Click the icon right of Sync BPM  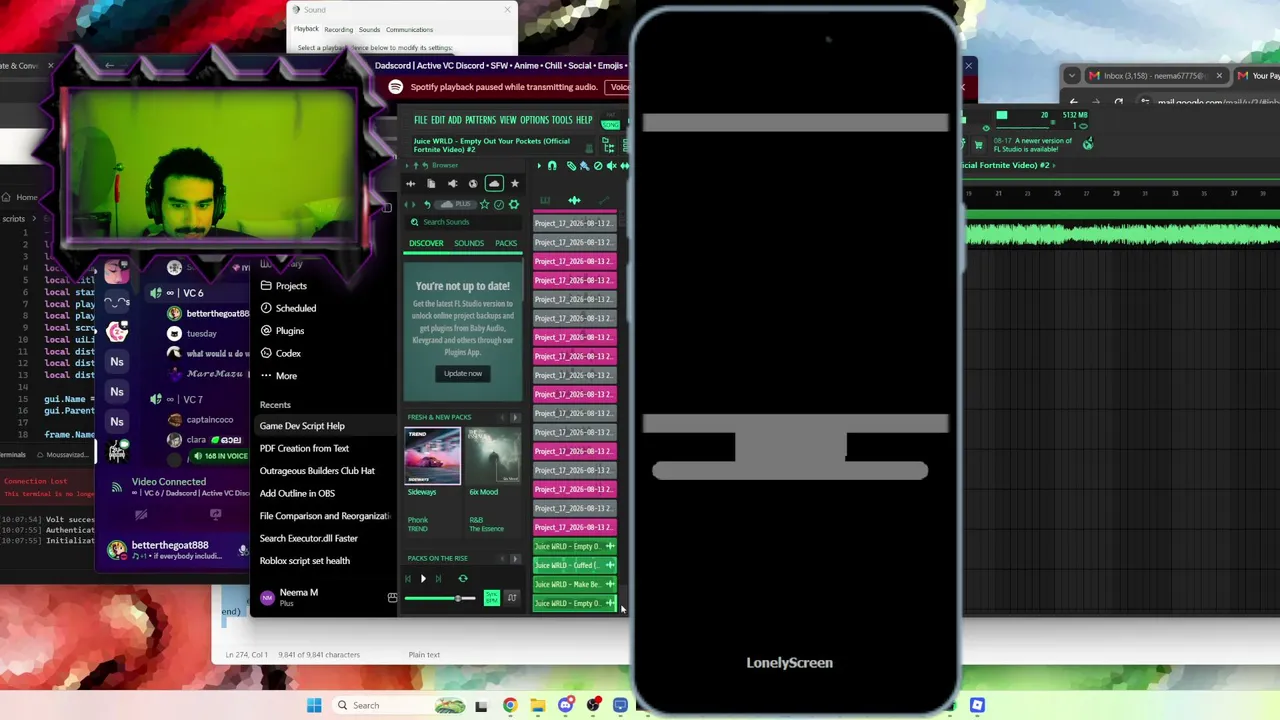pos(512,598)
